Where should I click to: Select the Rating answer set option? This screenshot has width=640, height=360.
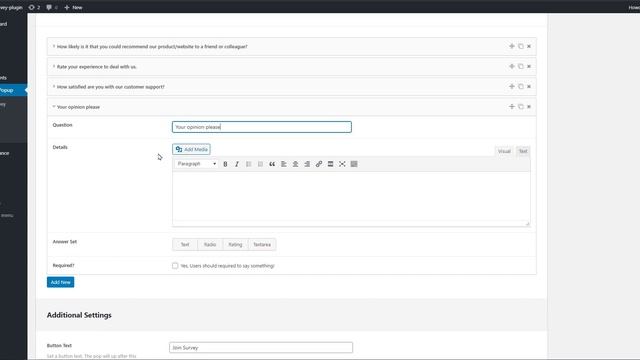tap(235, 244)
